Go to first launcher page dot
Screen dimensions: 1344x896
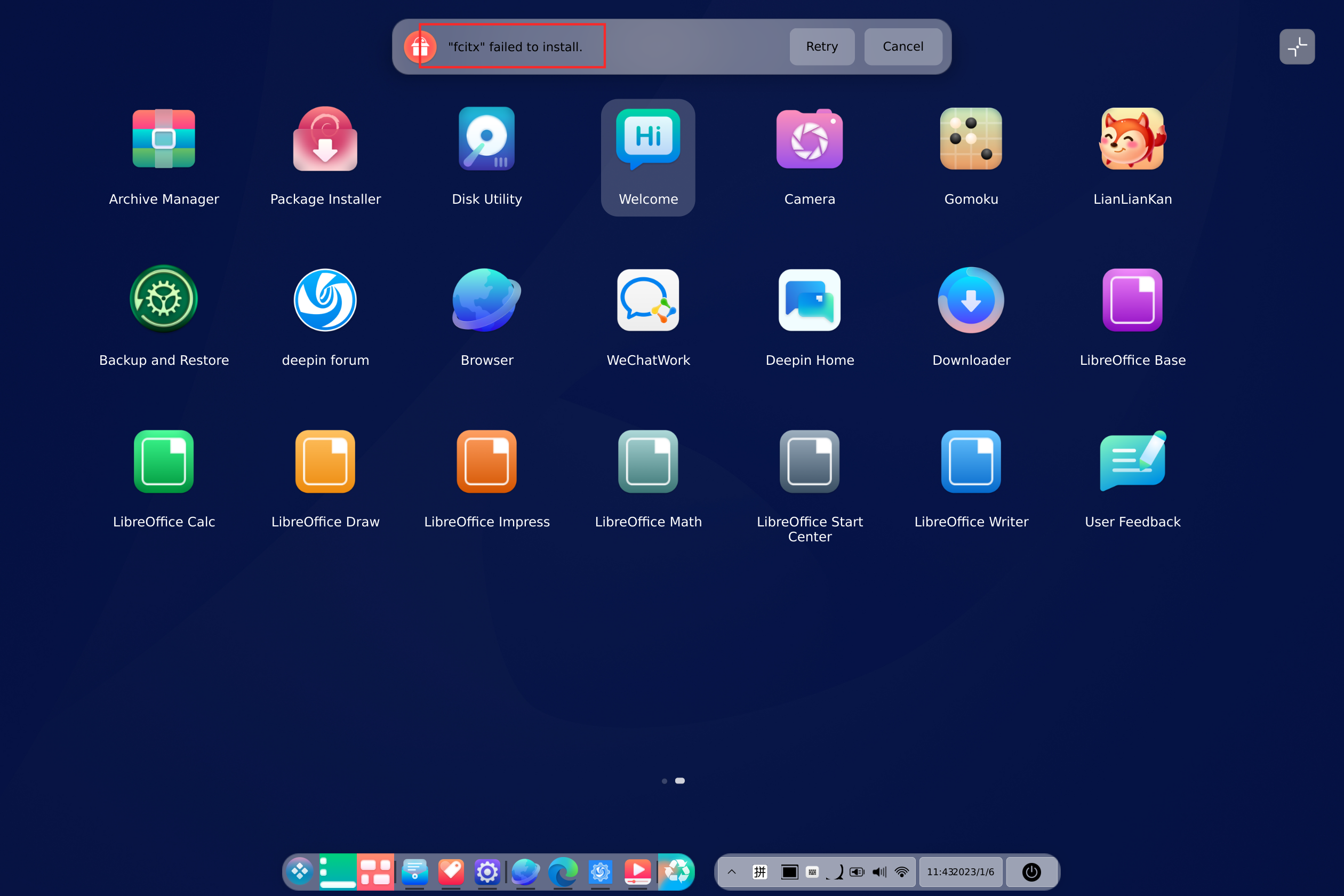tap(664, 781)
